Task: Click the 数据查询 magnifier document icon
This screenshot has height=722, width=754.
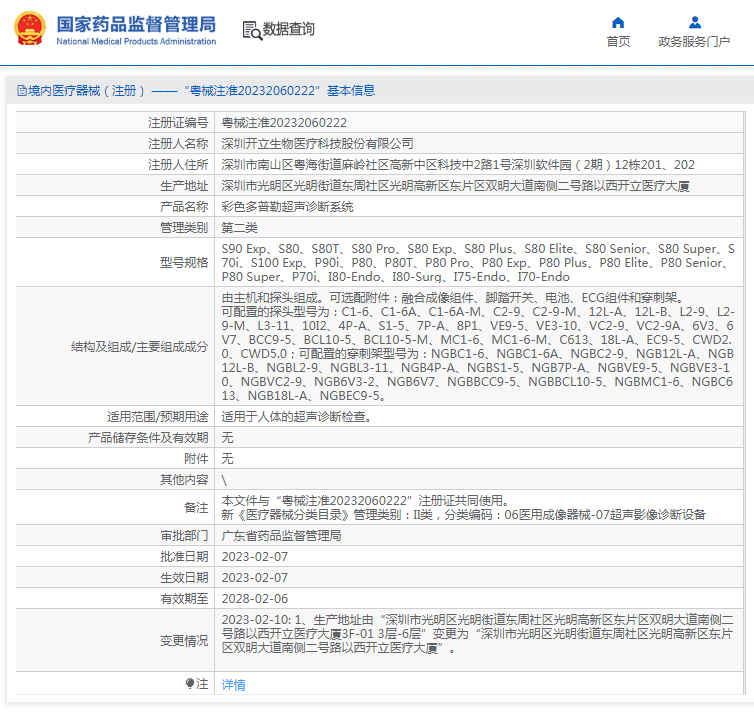Action: pos(251,30)
